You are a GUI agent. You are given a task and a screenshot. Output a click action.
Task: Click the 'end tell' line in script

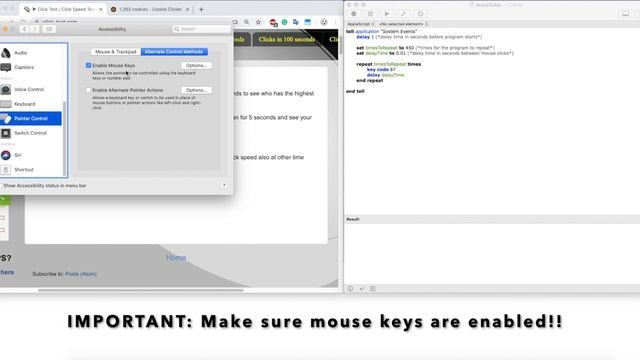(355, 91)
